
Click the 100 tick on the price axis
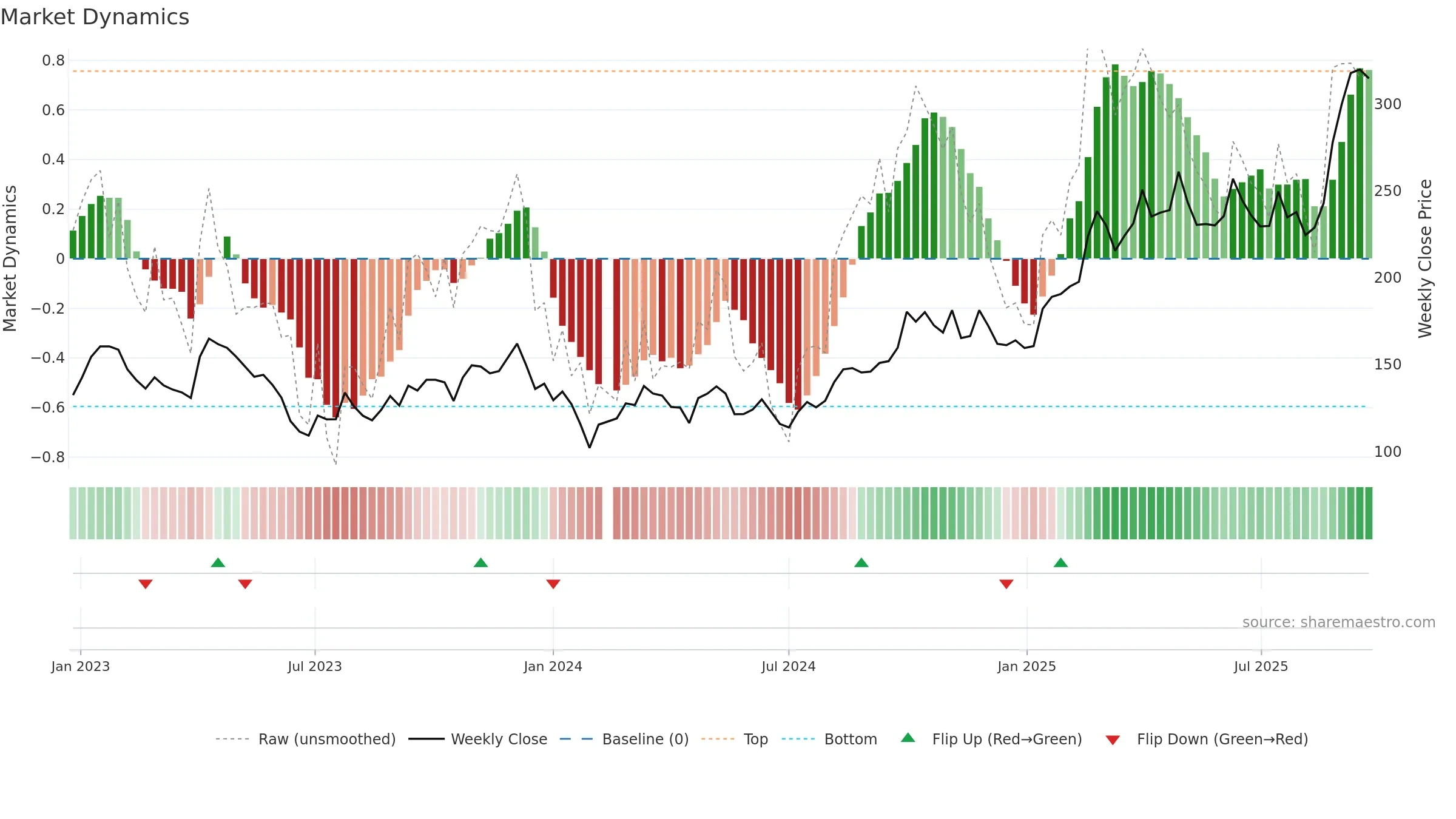point(1388,452)
